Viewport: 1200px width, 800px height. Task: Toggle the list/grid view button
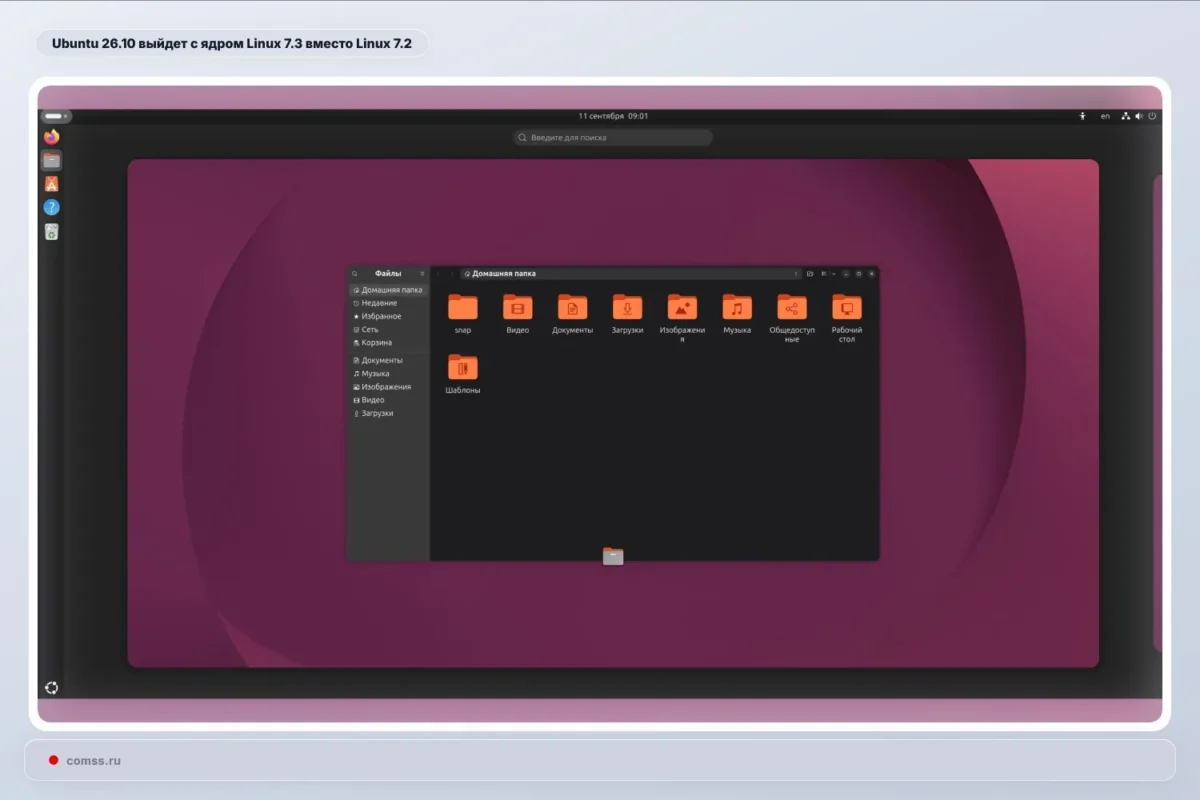click(824, 274)
